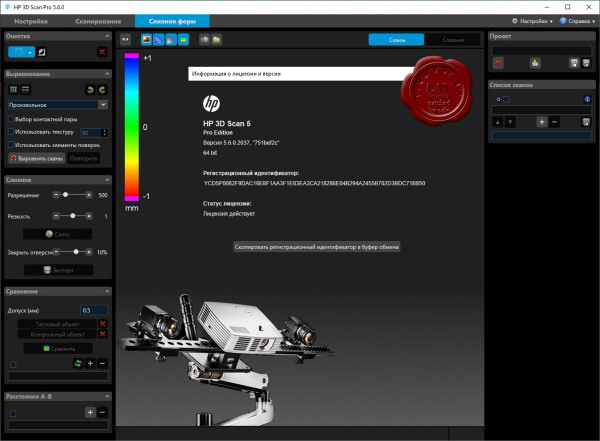Click the plus icon in Сравнение panel
This screenshot has width=600, height=441.
[x=90, y=363]
